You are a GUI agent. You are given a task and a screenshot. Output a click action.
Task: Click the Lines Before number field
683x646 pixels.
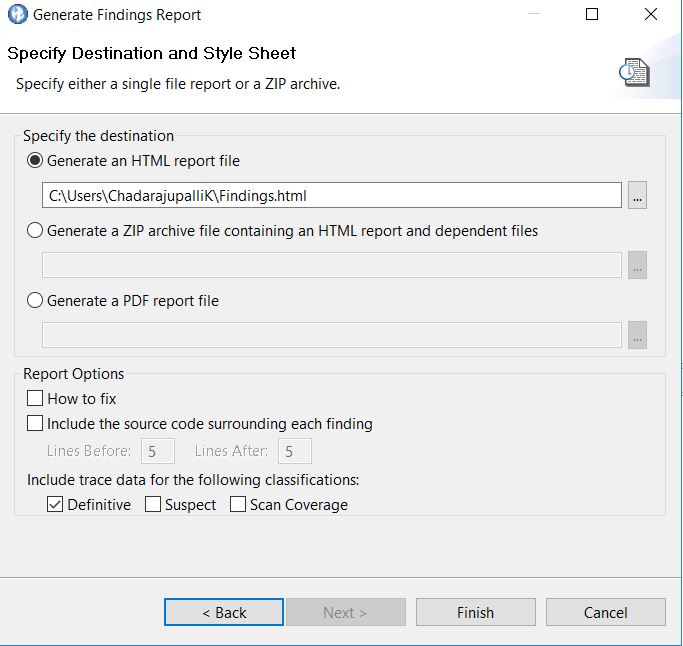pyautogui.click(x=158, y=451)
